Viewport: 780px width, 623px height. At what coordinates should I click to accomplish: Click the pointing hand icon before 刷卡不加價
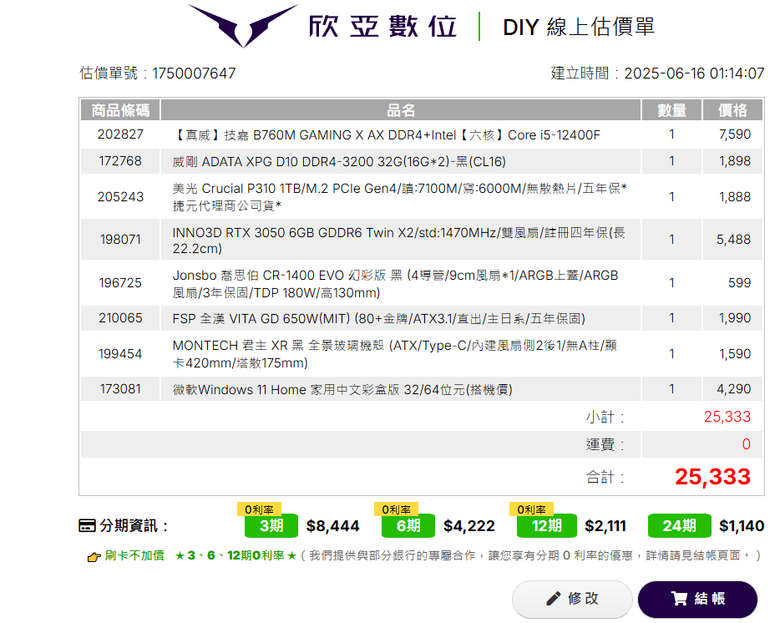coord(94,557)
